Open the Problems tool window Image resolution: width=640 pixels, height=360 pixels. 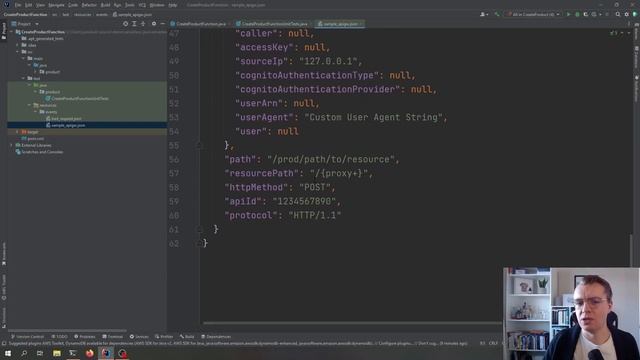(x=84, y=337)
